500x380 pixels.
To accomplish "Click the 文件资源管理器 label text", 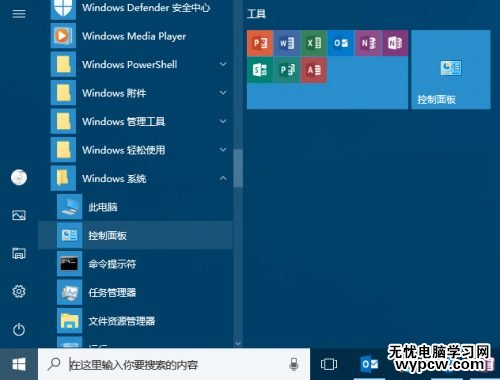I will [x=122, y=321].
